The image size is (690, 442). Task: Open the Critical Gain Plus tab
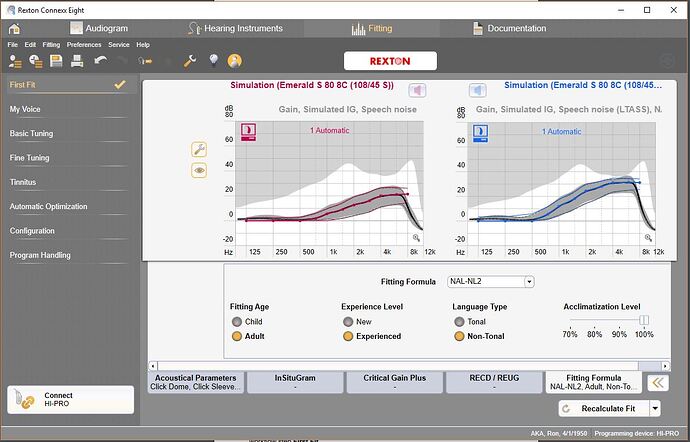pyautogui.click(x=395, y=382)
